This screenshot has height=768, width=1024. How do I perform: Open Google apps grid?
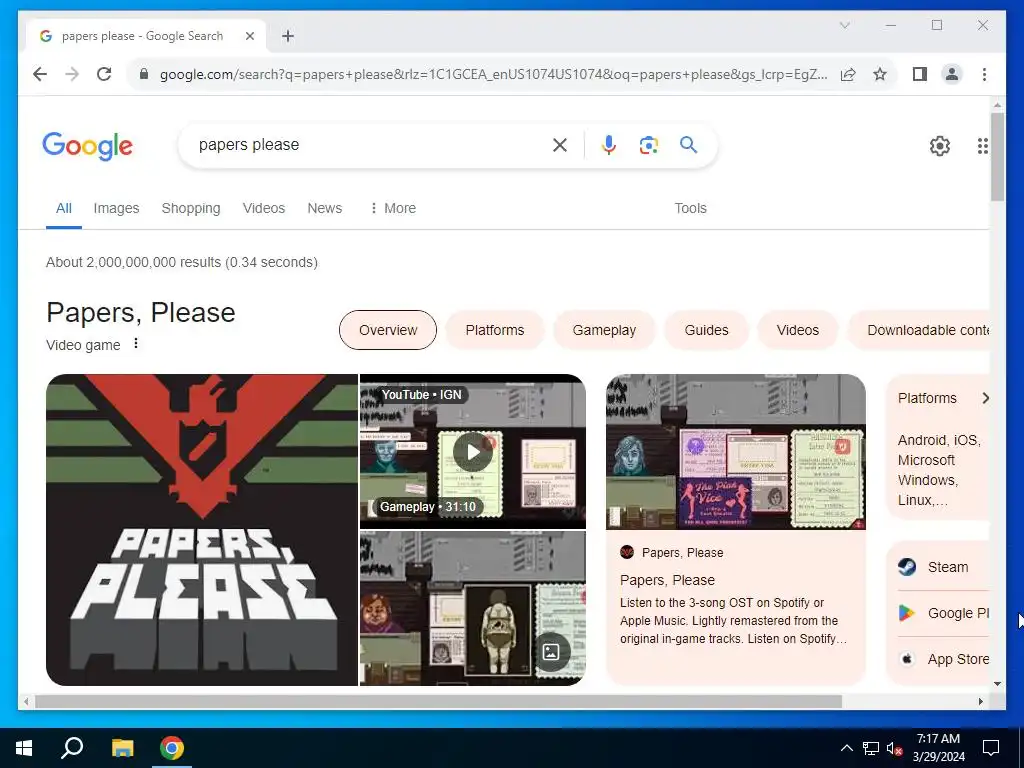pyautogui.click(x=982, y=146)
